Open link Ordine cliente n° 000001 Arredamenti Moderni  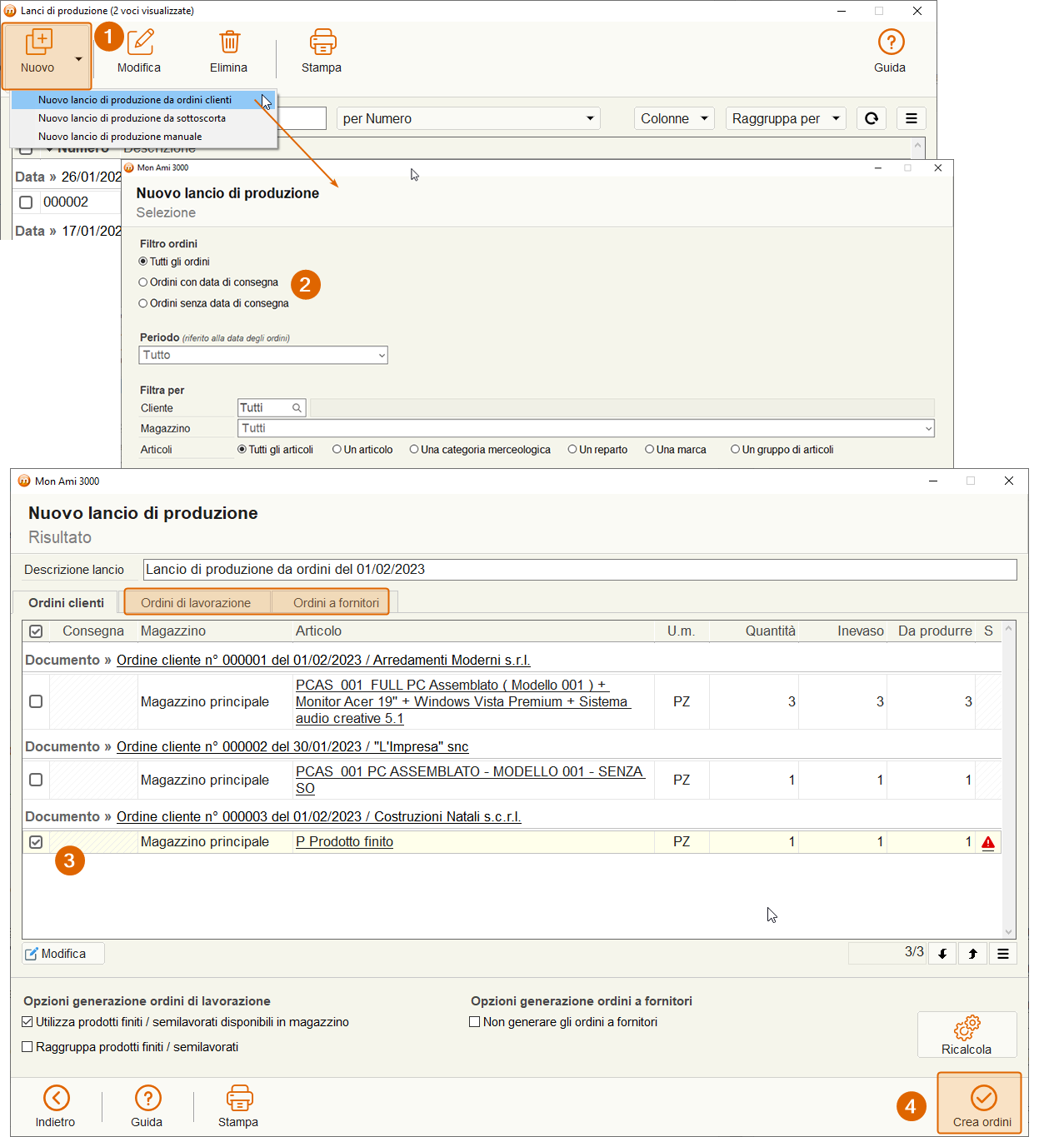pyautogui.click(x=323, y=660)
